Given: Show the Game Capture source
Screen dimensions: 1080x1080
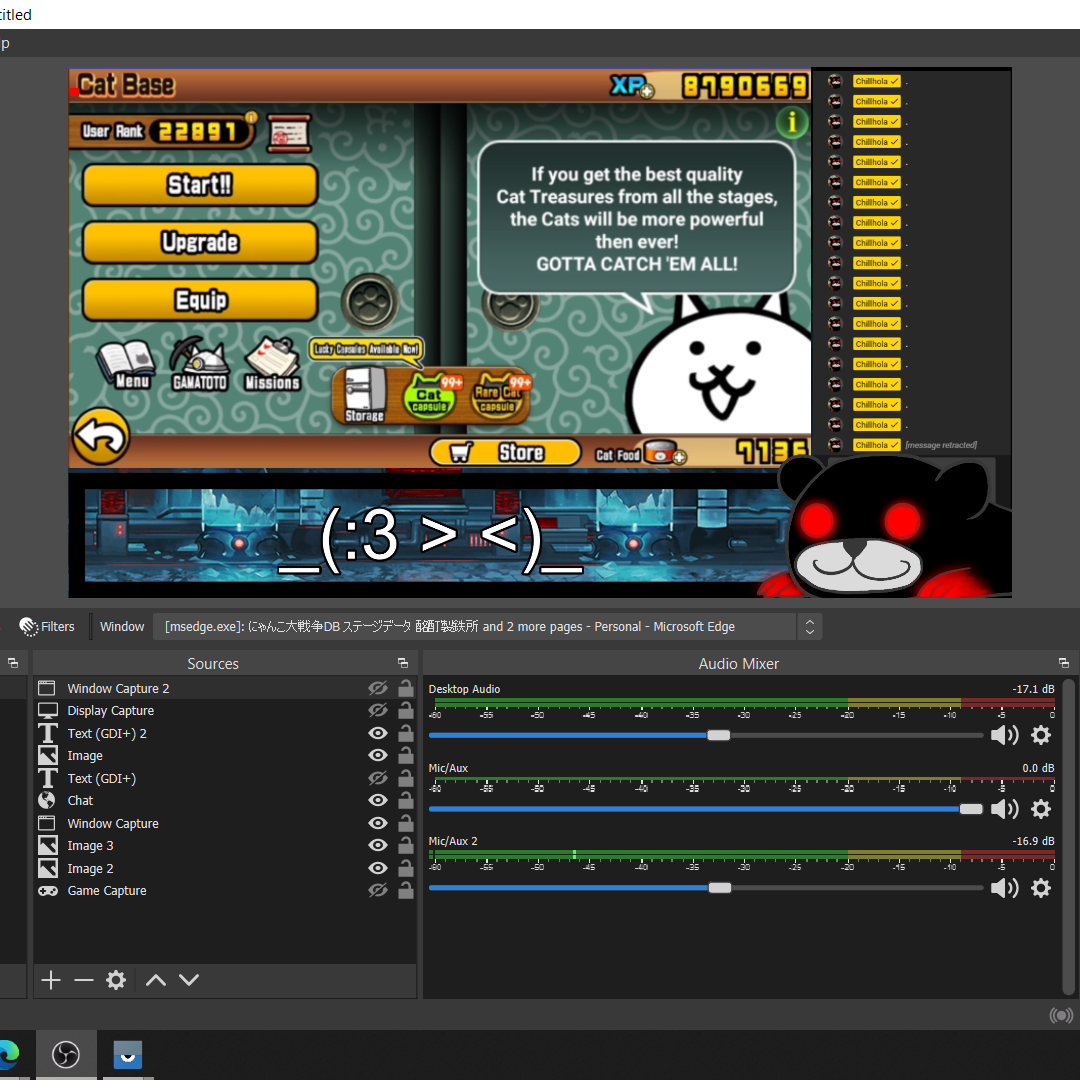Looking at the screenshot, I should point(377,891).
